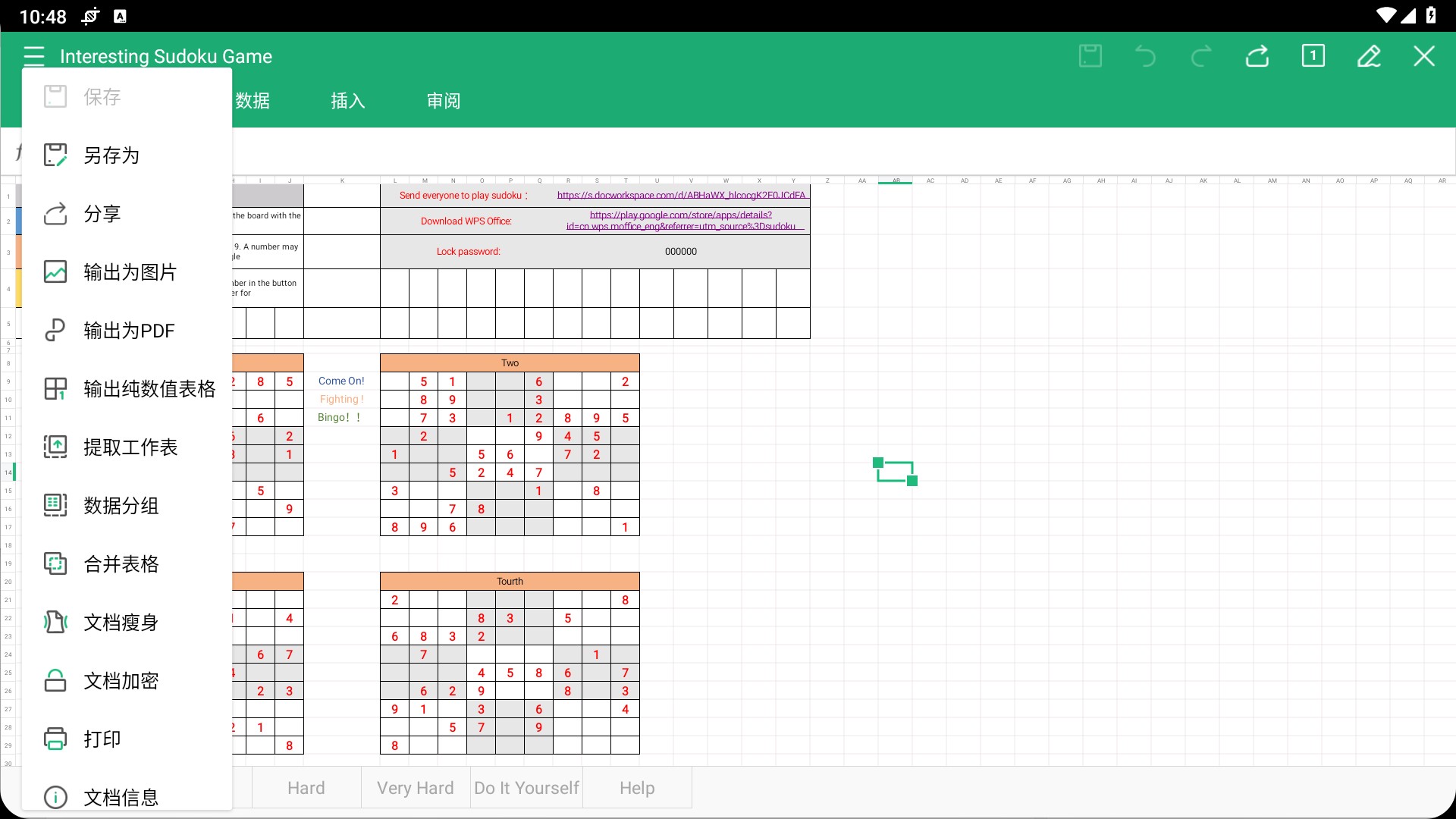Click the 合并表格 merge icon

(55, 564)
